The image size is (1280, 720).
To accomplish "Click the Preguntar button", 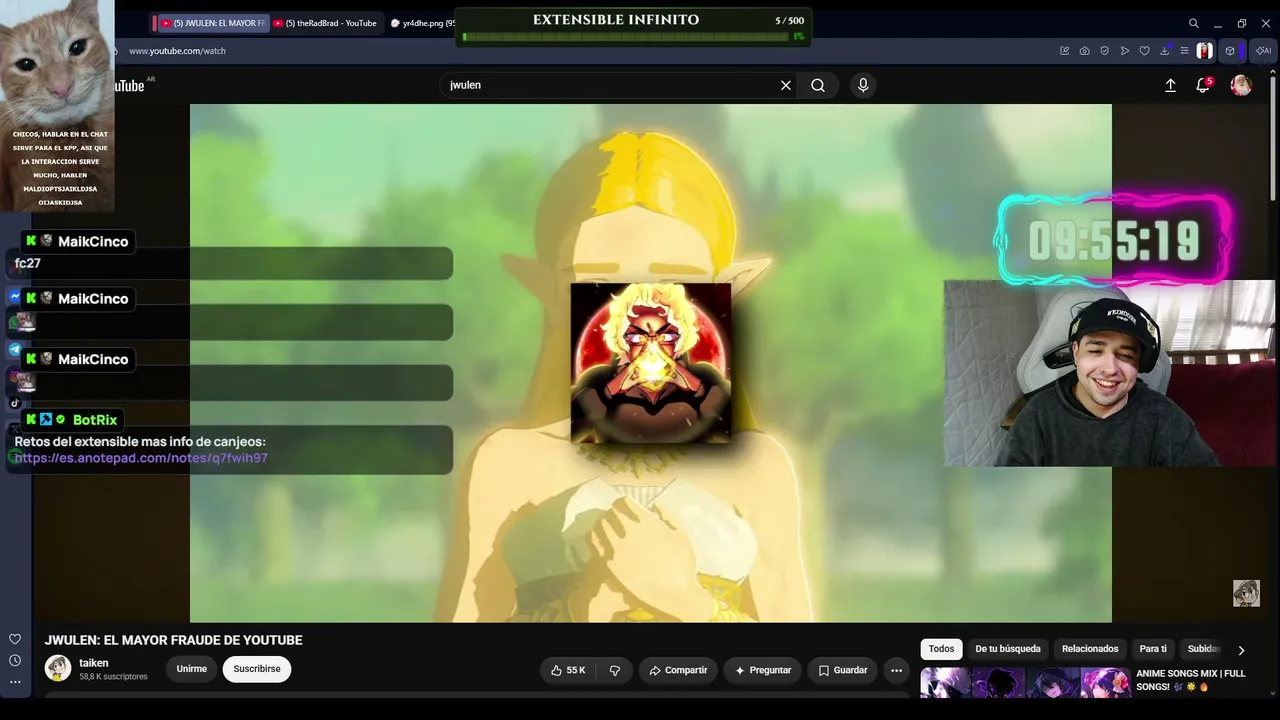I will [763, 670].
